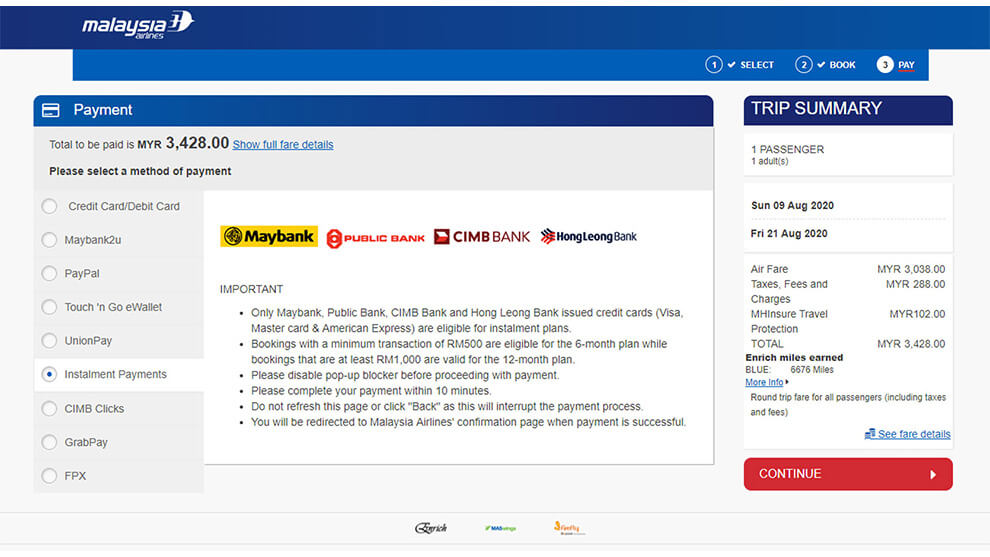Viewport: 990px width, 557px height.
Task: Open Show full fare details link
Action: [283, 145]
